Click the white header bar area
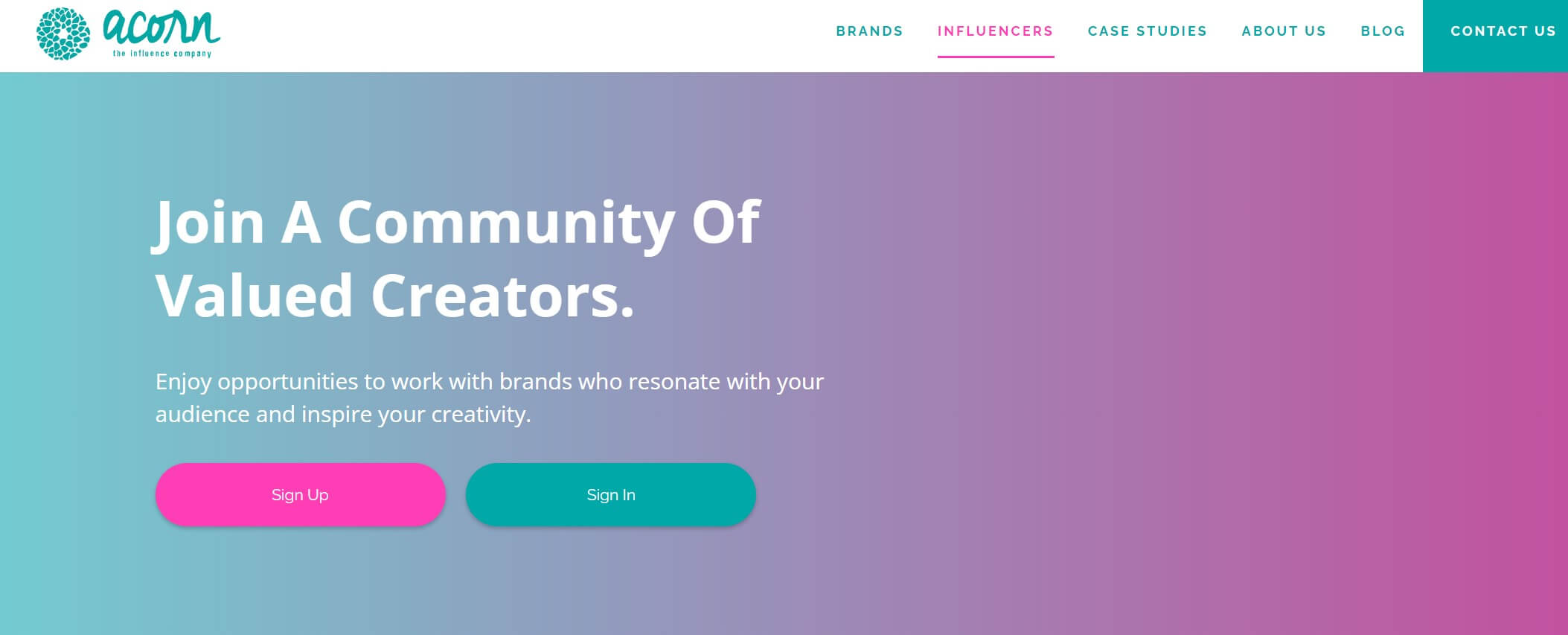 tap(521, 33)
